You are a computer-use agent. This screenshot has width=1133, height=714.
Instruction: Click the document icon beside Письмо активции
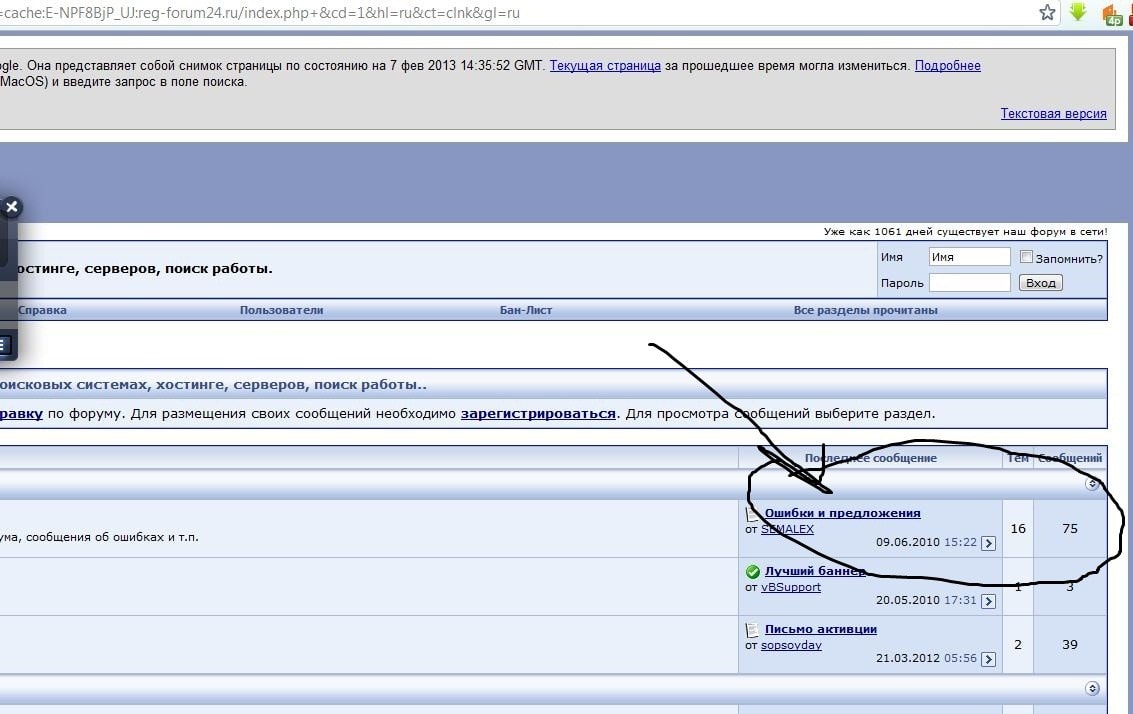pyautogui.click(x=753, y=630)
